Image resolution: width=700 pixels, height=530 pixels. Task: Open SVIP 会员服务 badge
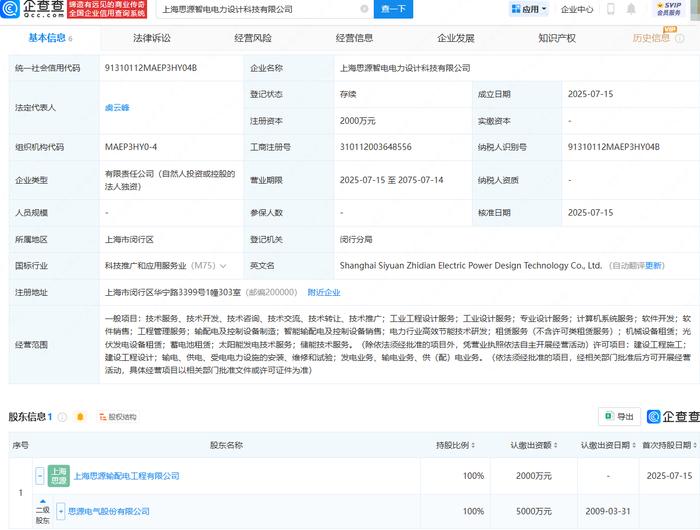[x=668, y=8]
